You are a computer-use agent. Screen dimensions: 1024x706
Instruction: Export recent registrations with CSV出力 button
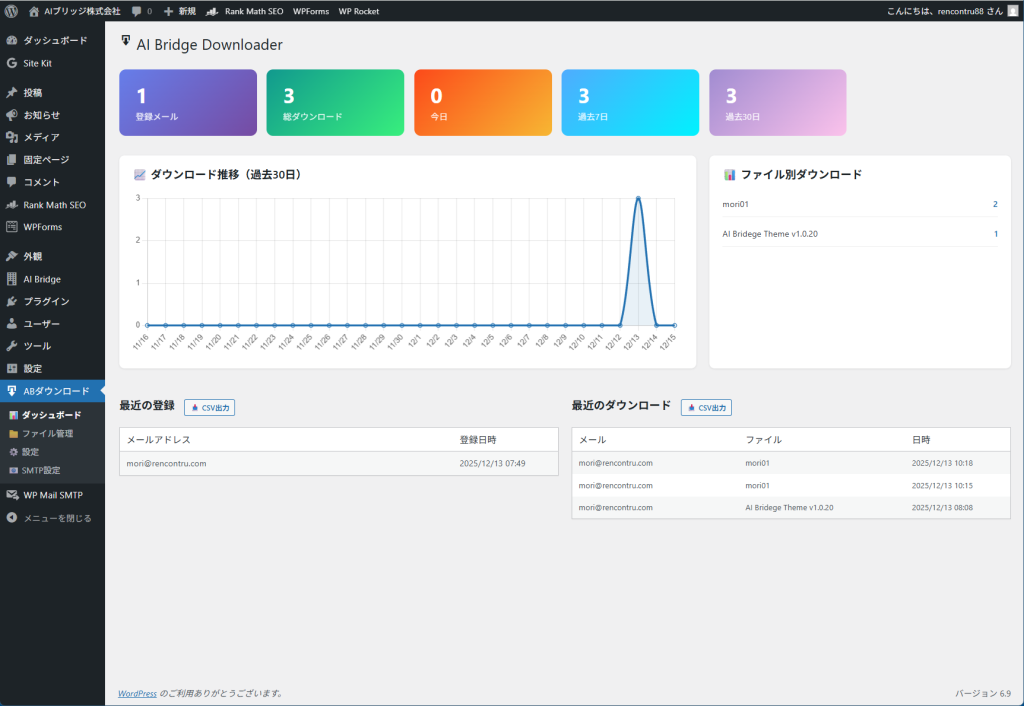[209, 408]
